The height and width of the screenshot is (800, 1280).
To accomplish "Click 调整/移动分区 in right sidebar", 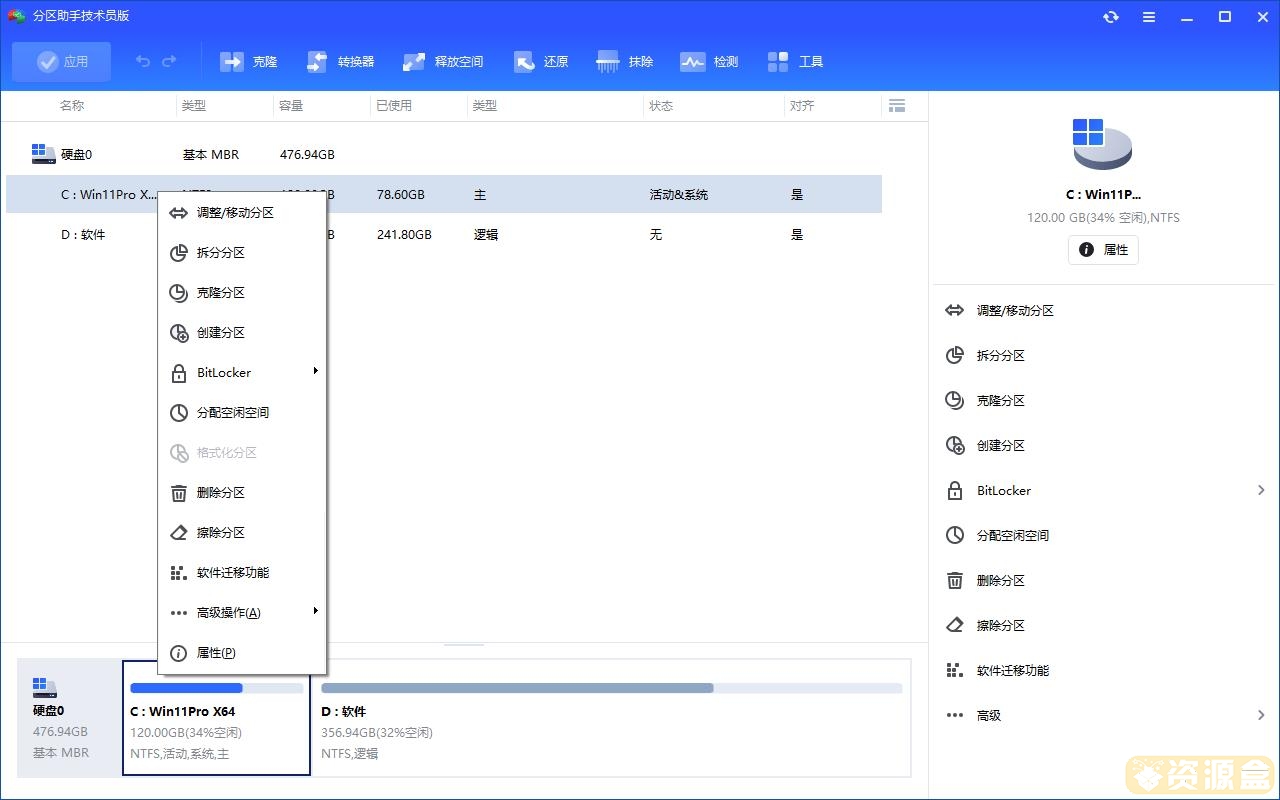I will tap(1015, 311).
